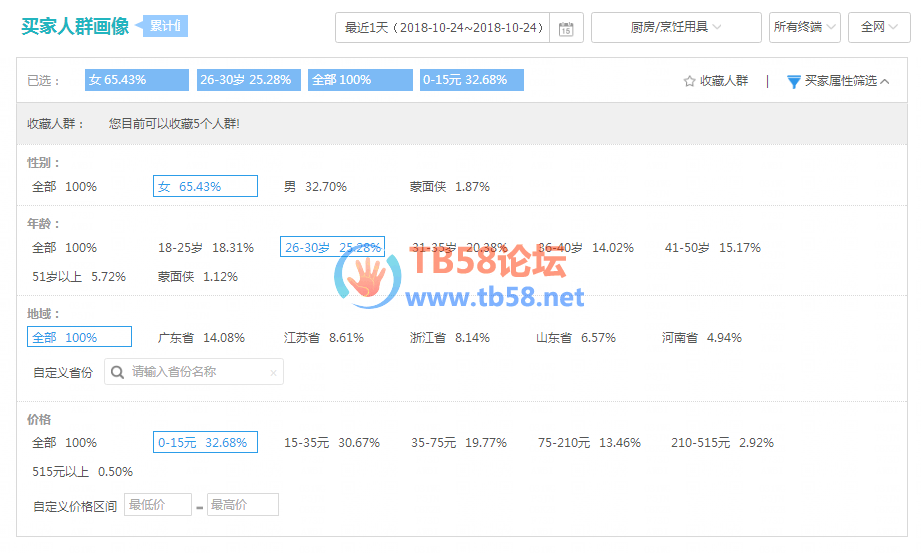921x553 pixels.
Task: Click the star icon to favorite crowd
Action: (689, 81)
